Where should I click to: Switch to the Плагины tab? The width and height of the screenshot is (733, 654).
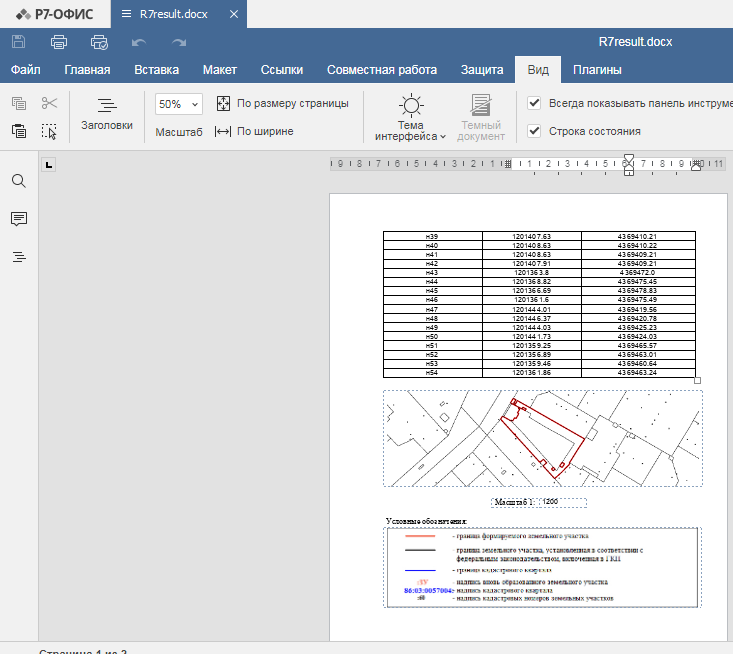coord(597,70)
